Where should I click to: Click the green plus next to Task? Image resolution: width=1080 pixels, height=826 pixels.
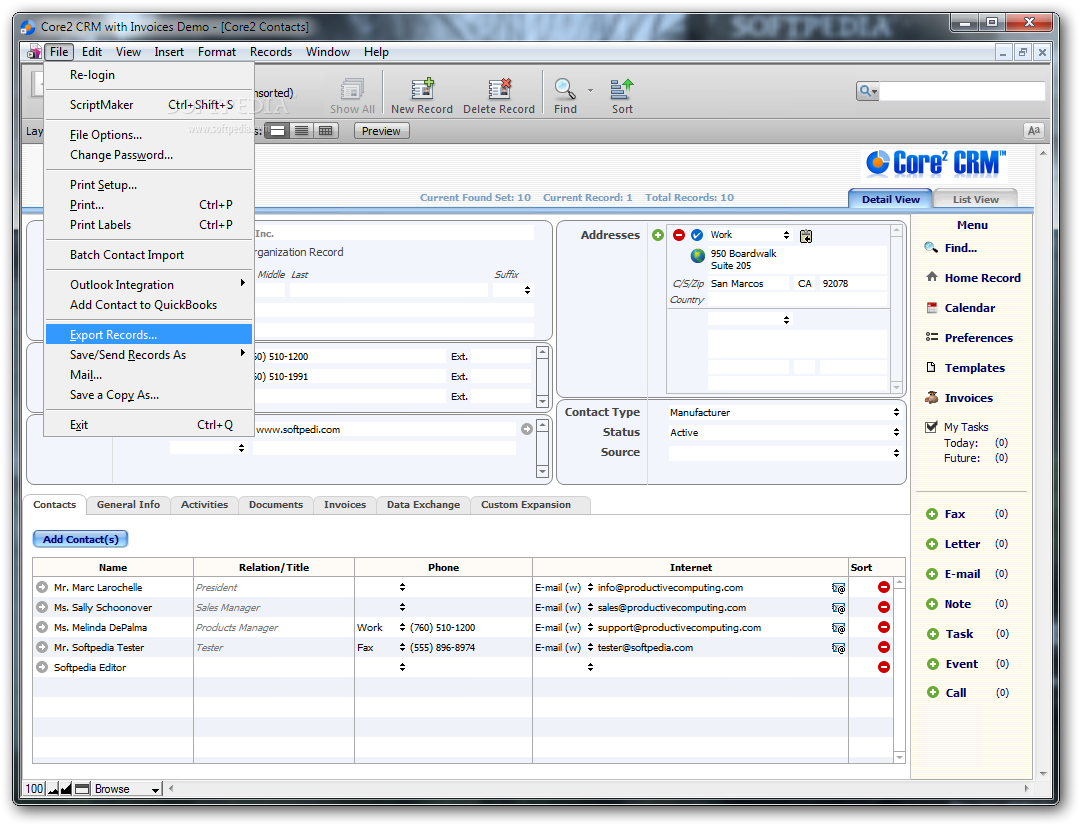pyautogui.click(x=933, y=634)
